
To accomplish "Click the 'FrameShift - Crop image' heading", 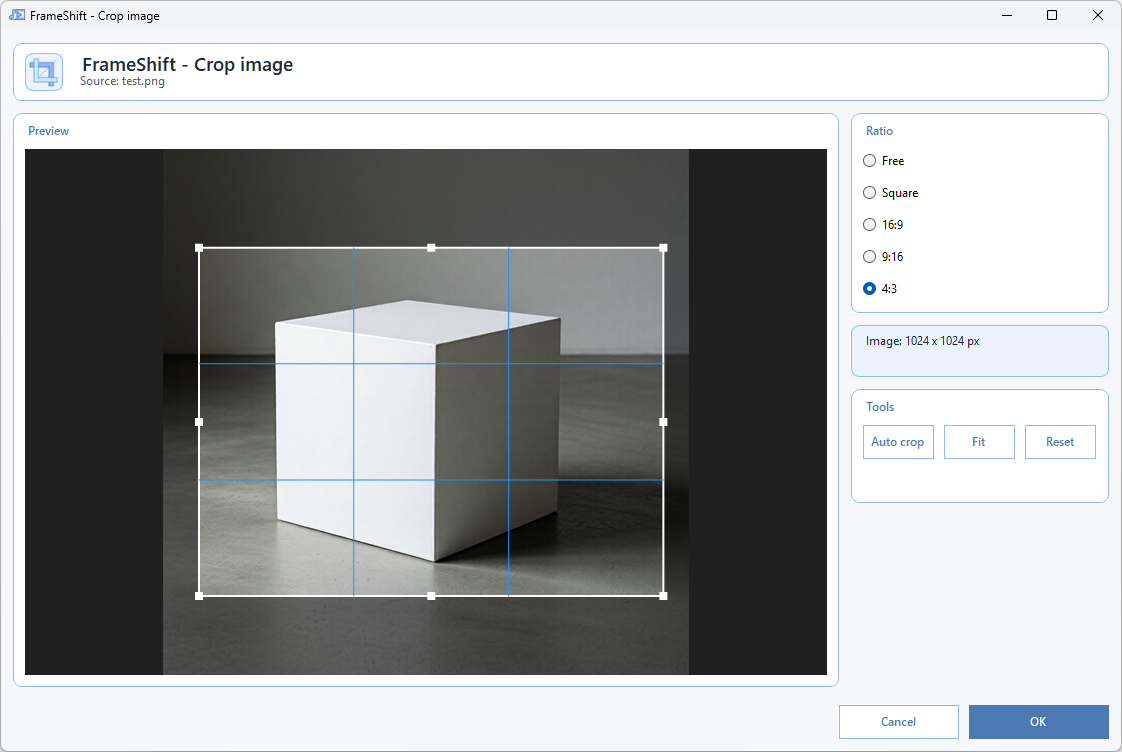I will point(187,64).
